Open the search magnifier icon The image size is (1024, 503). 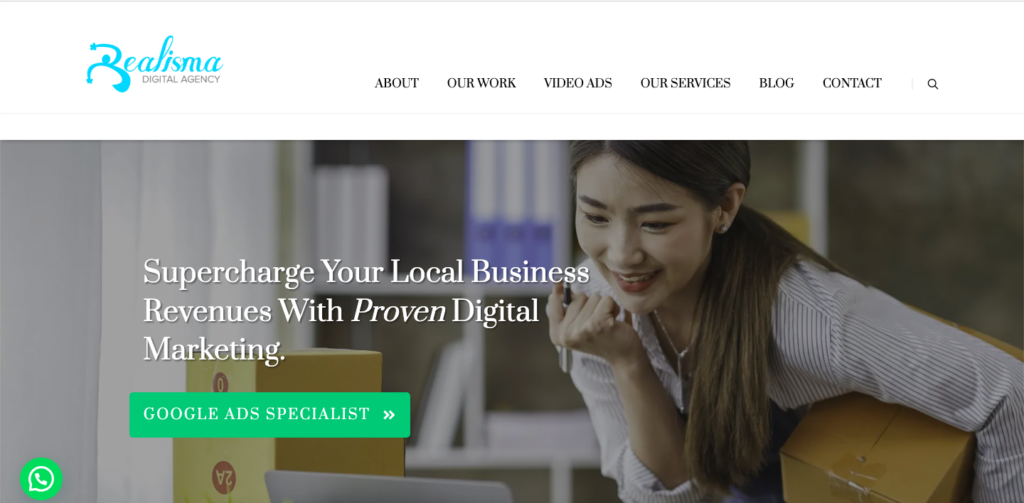[933, 84]
